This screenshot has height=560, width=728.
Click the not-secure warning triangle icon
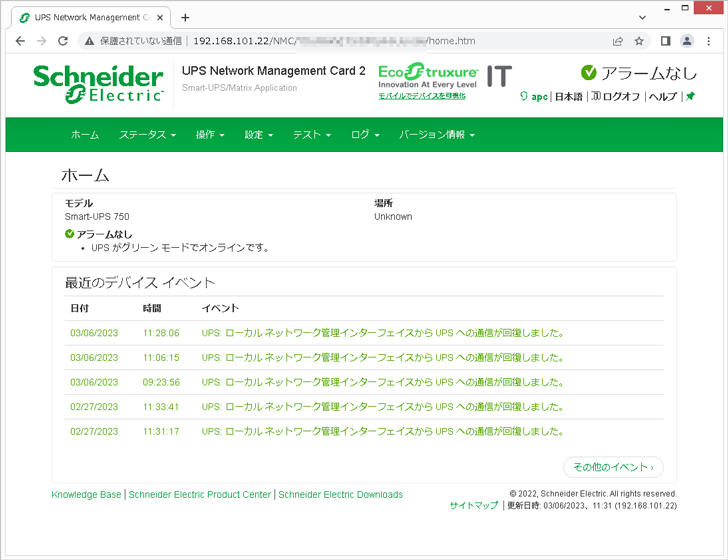90,41
